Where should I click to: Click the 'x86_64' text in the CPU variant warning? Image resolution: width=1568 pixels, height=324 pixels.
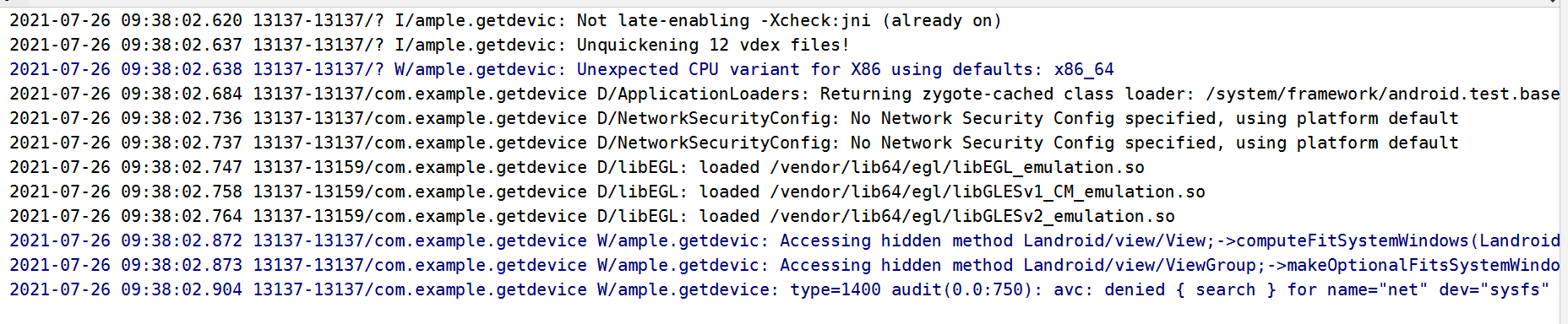(1084, 69)
